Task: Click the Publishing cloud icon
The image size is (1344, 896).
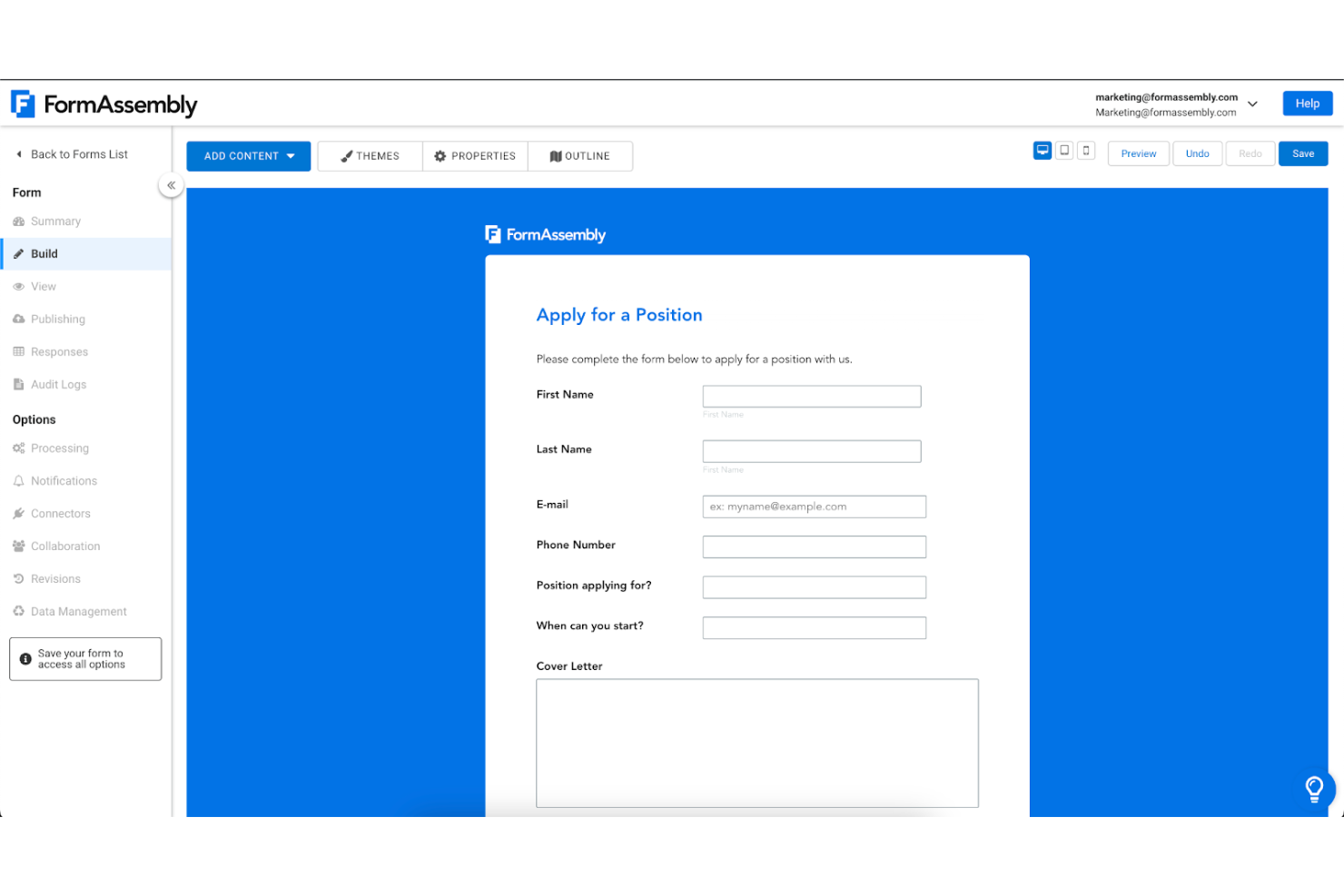Action: click(x=18, y=320)
